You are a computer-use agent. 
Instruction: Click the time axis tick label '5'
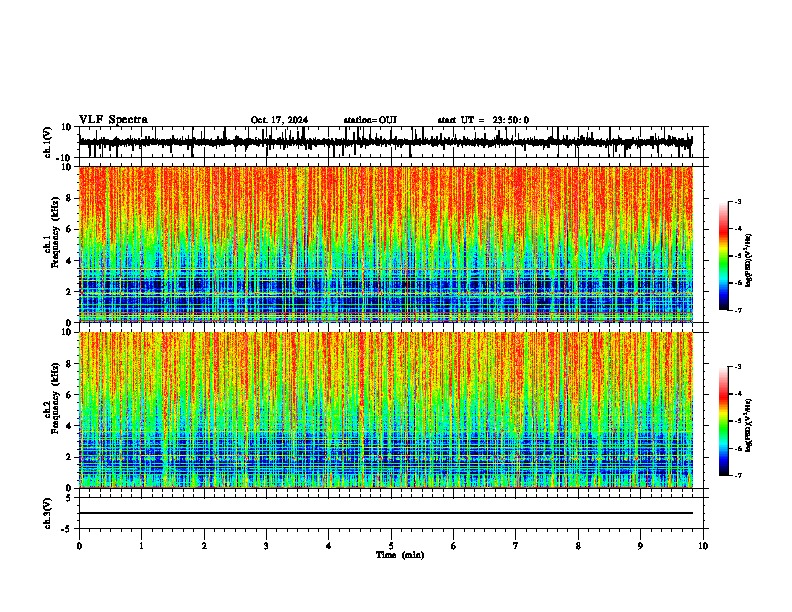[391, 546]
